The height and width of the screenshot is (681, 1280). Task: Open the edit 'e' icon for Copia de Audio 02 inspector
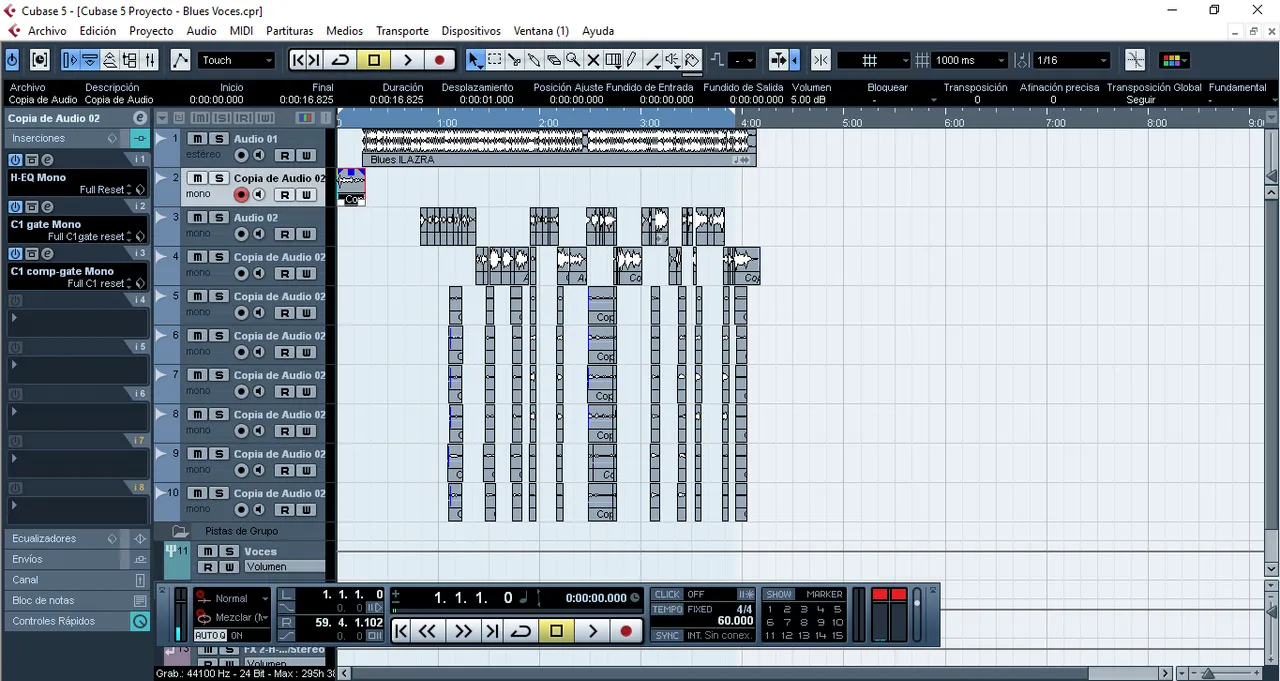[140, 118]
